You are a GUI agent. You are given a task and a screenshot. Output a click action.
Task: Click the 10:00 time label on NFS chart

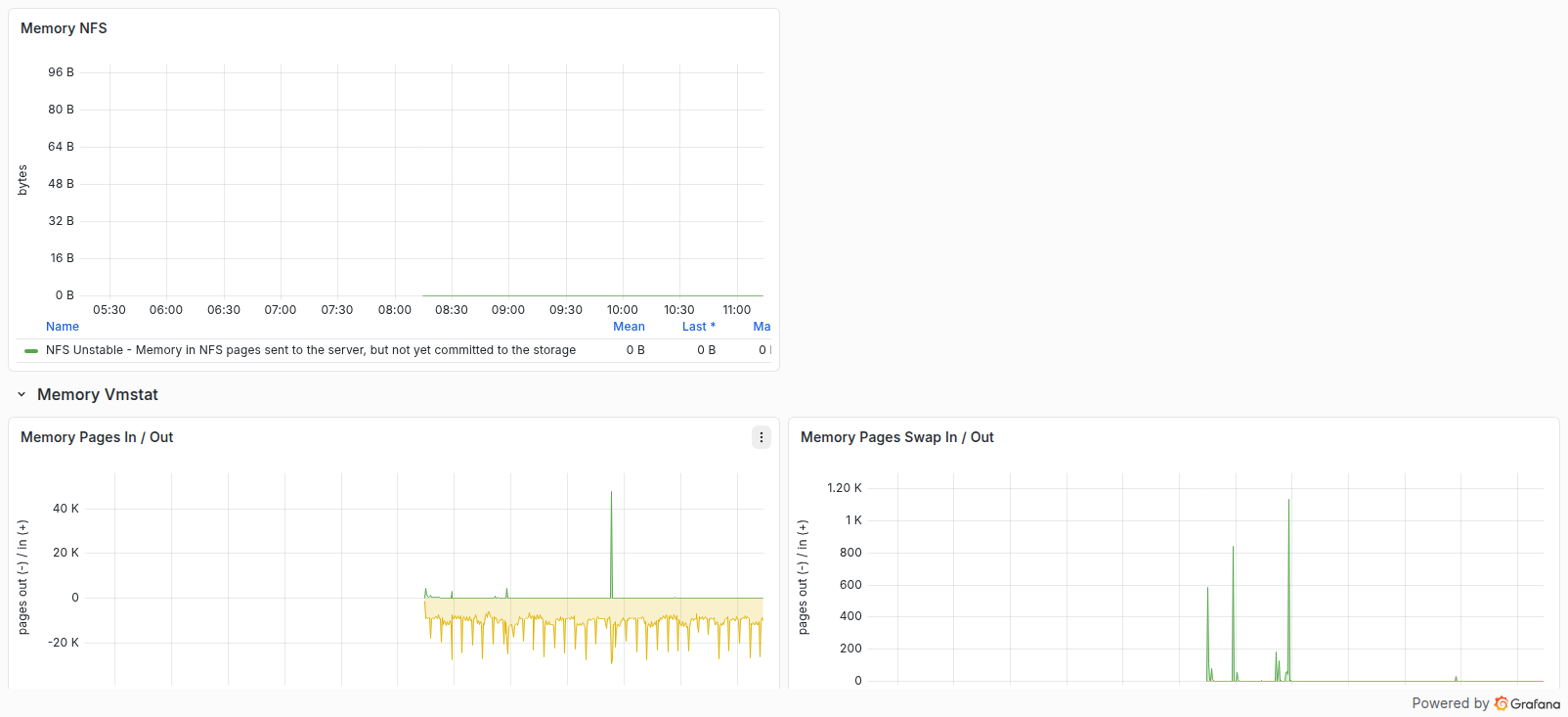tap(623, 310)
